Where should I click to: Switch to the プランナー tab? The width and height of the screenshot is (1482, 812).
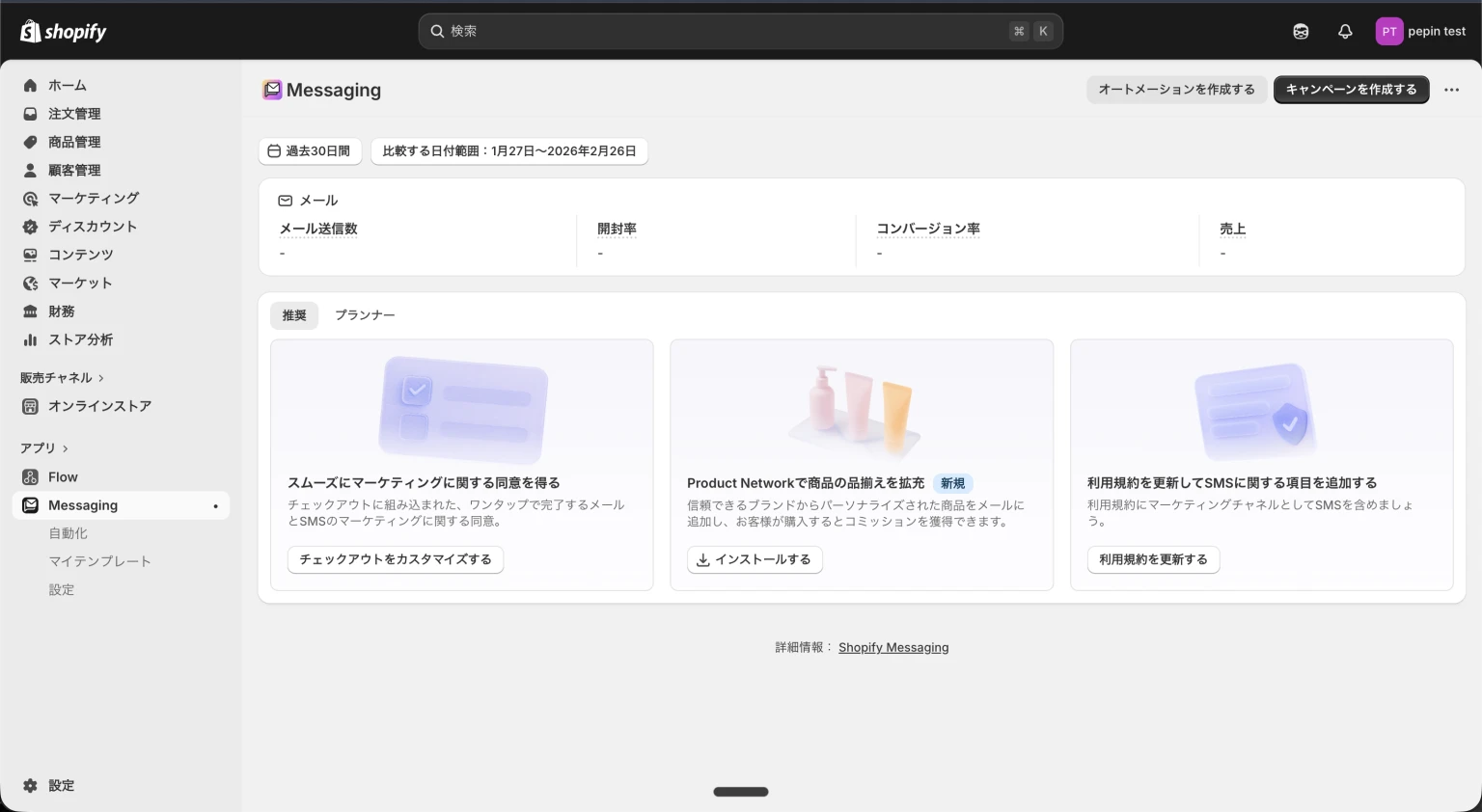[x=365, y=315]
